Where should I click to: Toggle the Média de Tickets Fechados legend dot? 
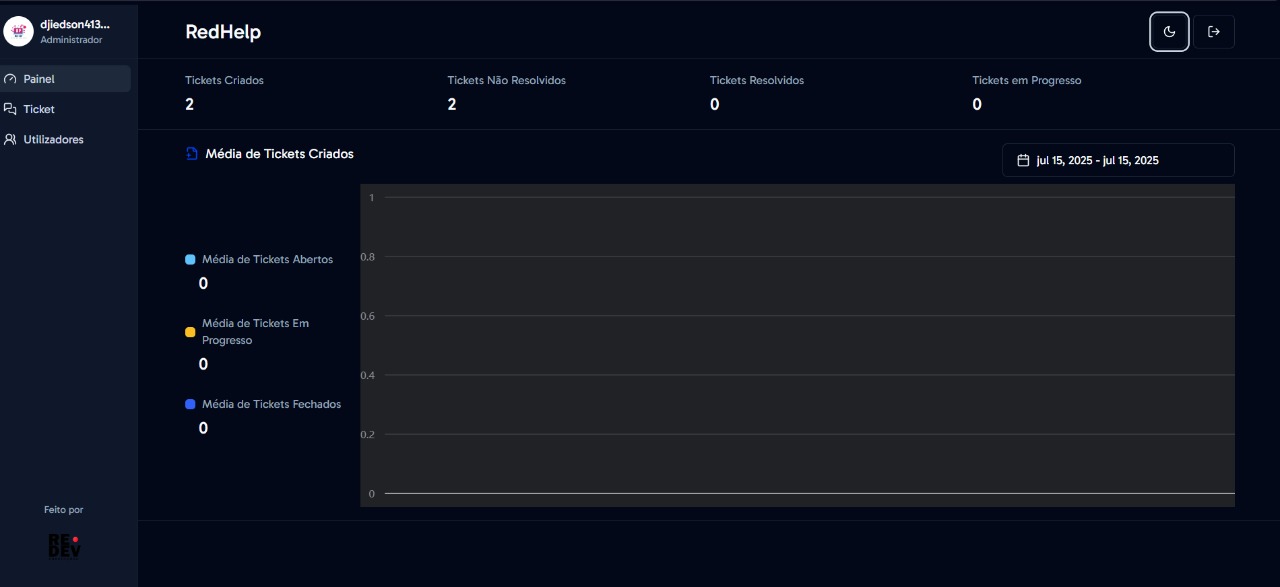pyautogui.click(x=190, y=404)
